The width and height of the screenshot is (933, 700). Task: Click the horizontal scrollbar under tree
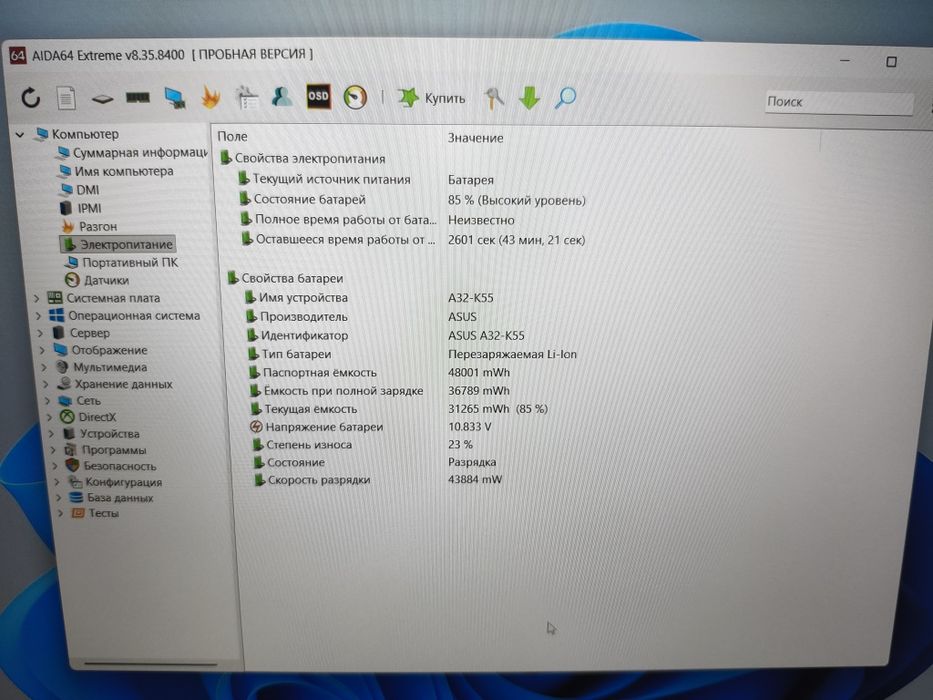point(150,662)
